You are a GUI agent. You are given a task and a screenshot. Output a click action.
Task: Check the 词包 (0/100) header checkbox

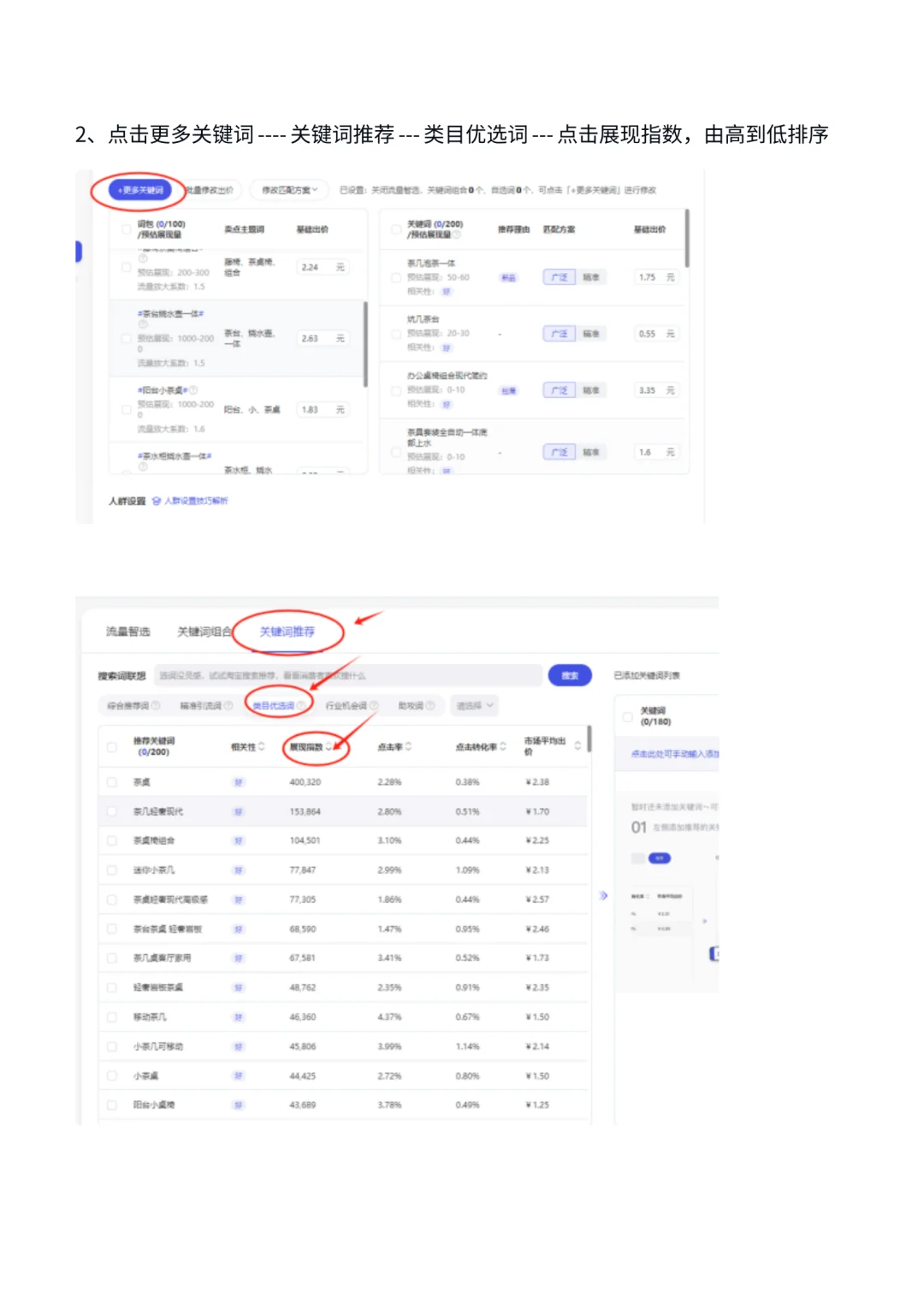pyautogui.click(x=126, y=229)
